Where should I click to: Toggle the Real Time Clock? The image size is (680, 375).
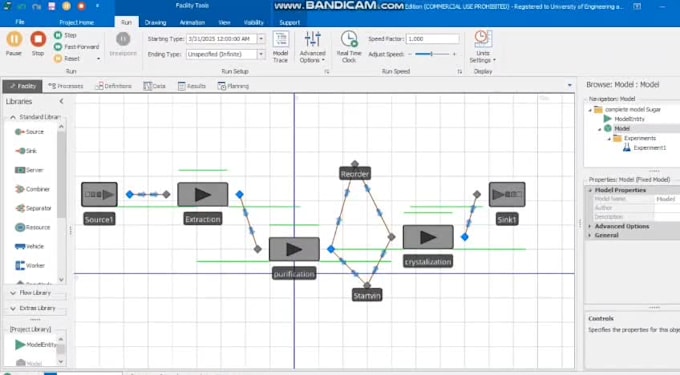[x=349, y=47]
